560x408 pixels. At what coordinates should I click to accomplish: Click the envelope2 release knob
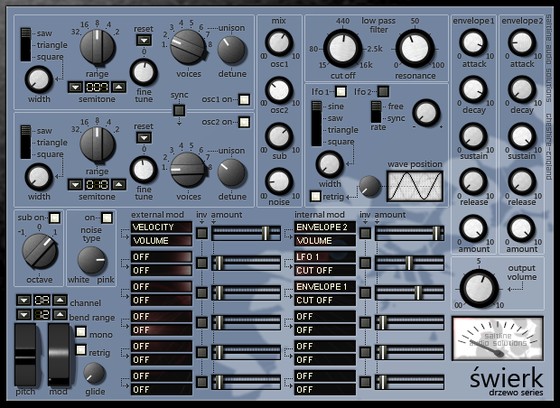coord(522,181)
